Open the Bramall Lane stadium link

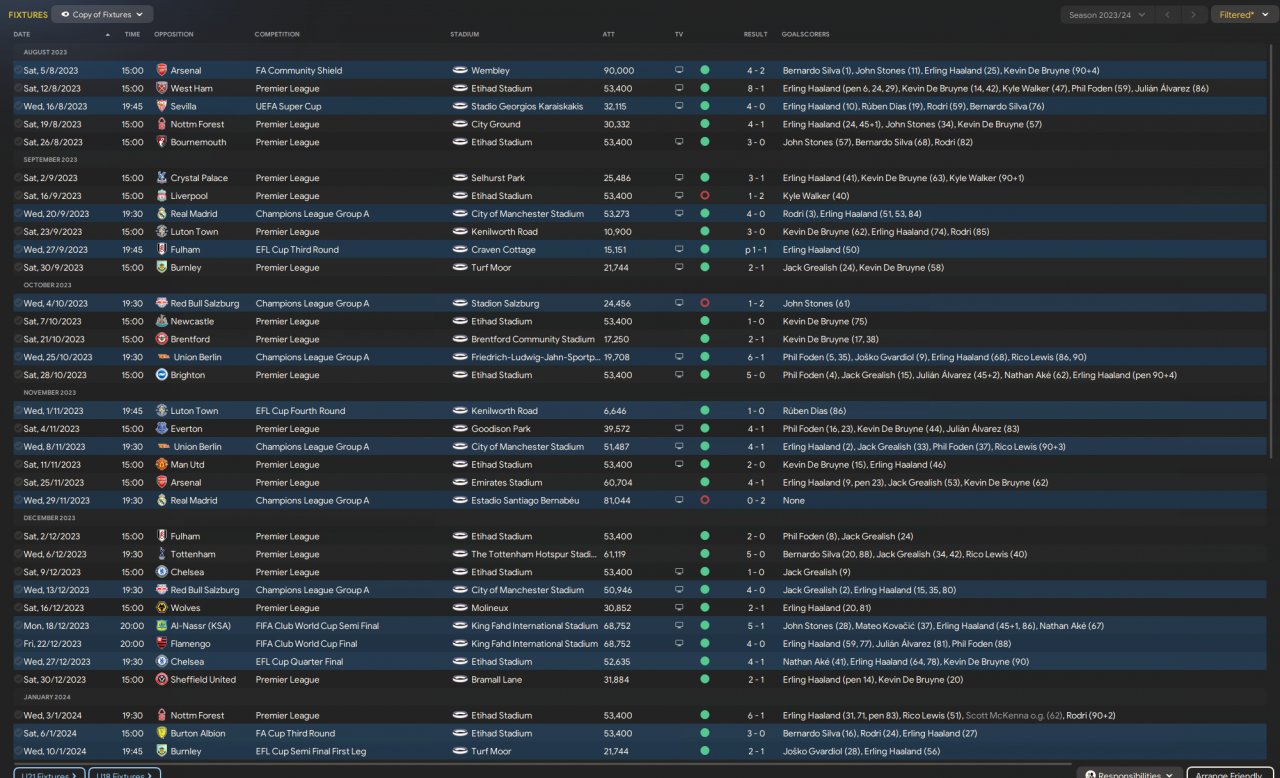(499, 680)
